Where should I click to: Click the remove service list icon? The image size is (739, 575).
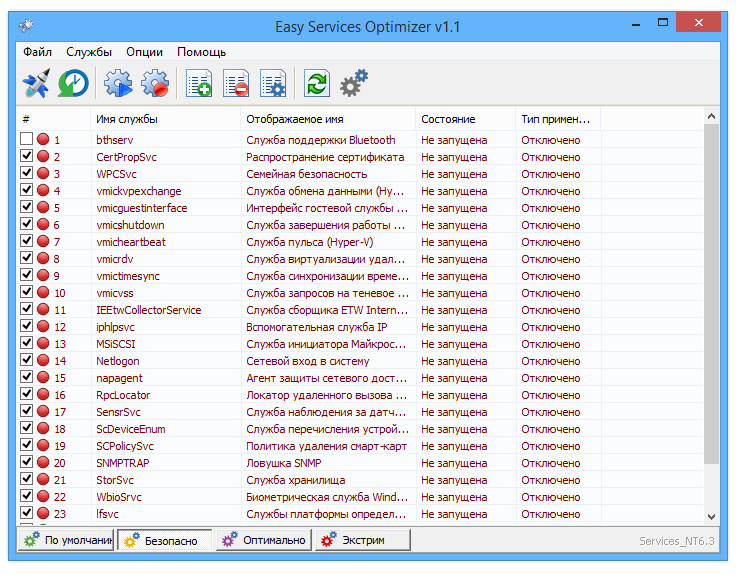(236, 83)
